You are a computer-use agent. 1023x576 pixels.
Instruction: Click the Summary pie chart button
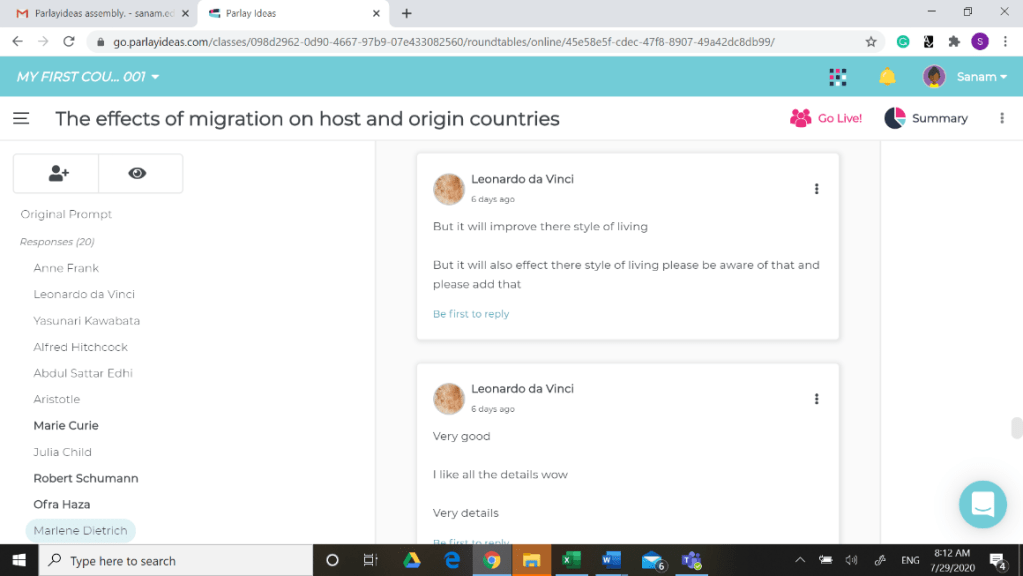926,118
